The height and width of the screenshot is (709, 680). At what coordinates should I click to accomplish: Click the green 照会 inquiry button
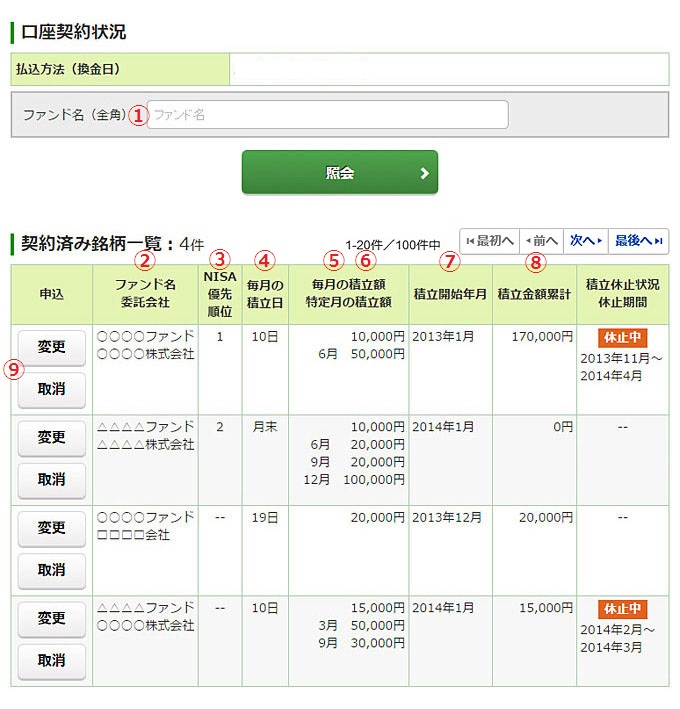click(340, 172)
